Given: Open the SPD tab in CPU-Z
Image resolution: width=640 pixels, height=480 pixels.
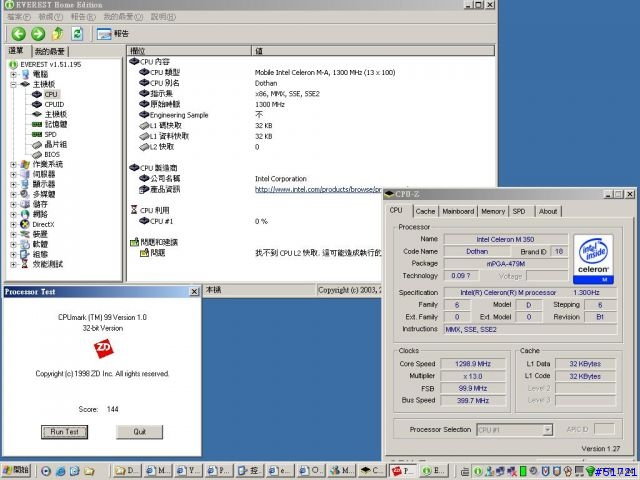Looking at the screenshot, I should click(x=519, y=211).
